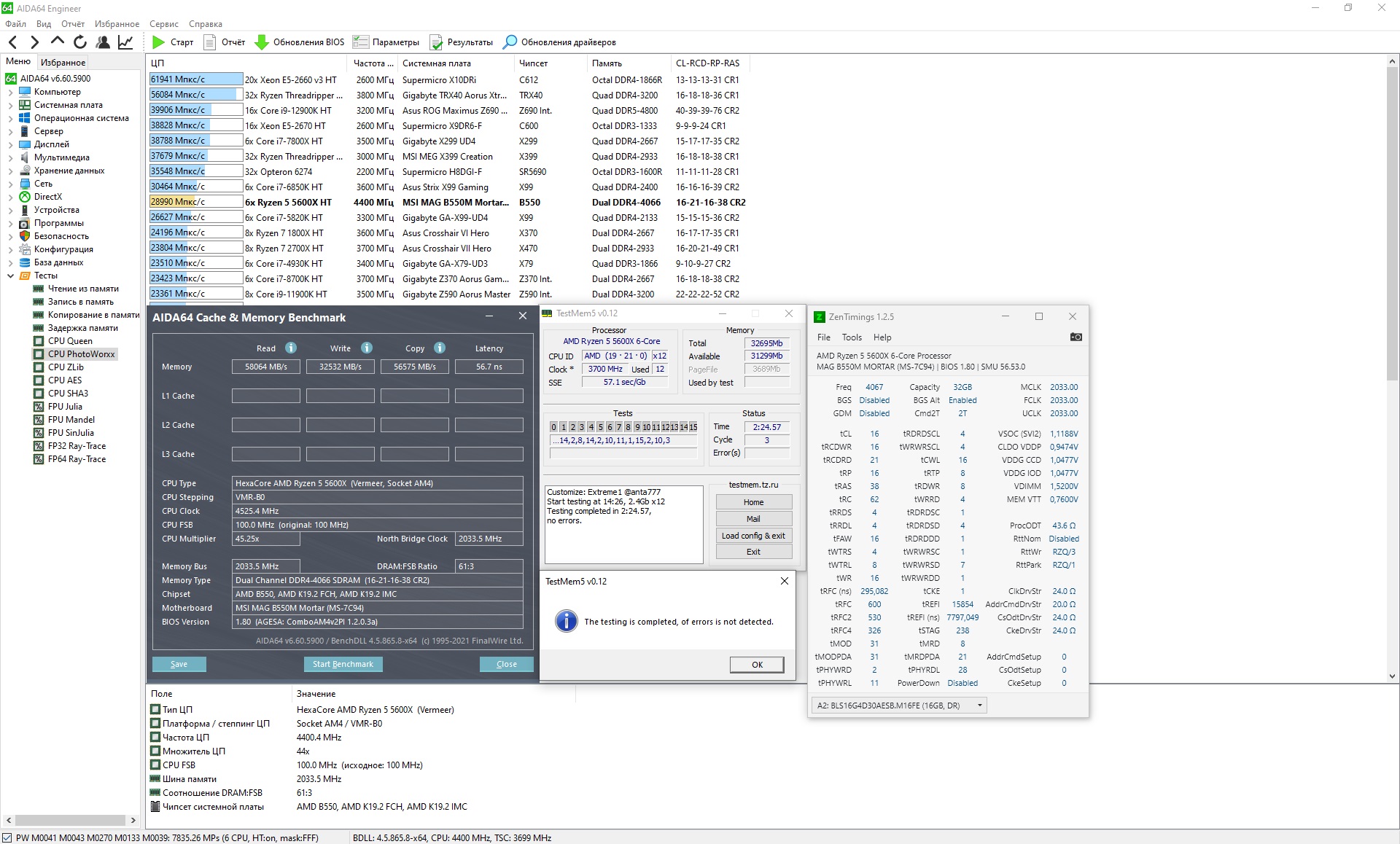Toggle the CPU FSB field checkbox
Viewport: 1400px width, 844px height.
[x=155, y=765]
